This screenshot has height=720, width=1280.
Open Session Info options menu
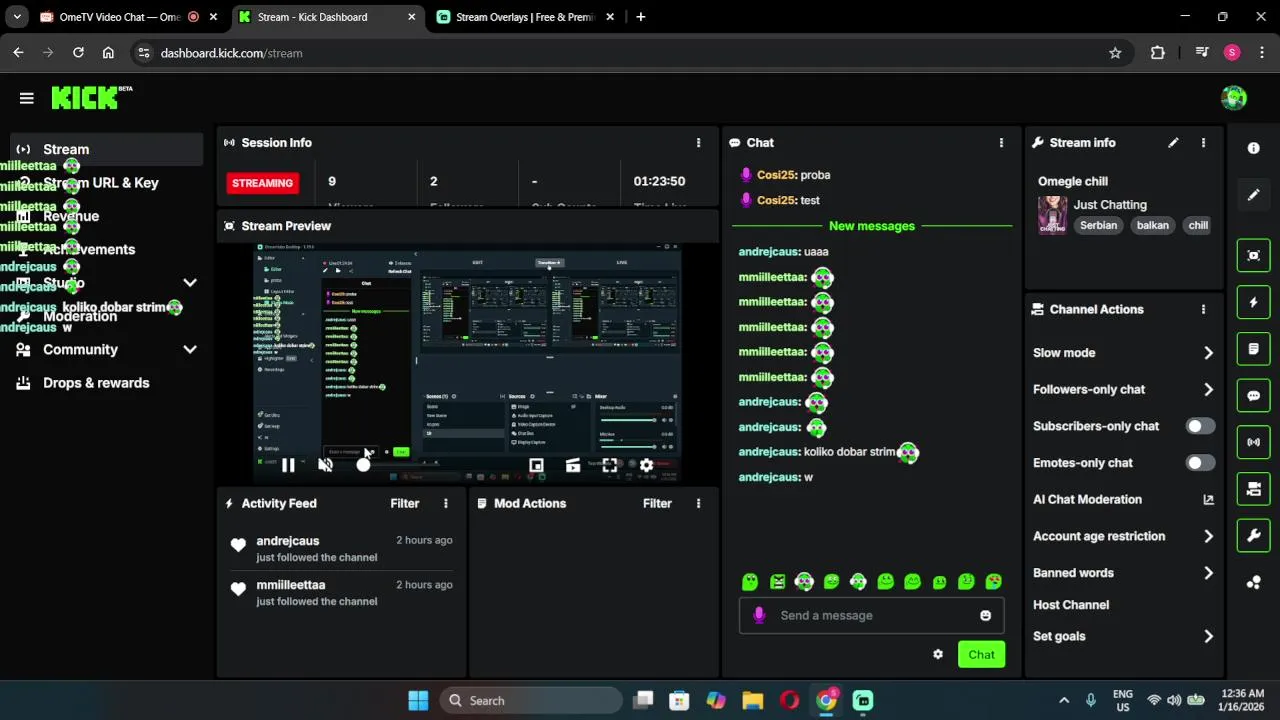pos(698,143)
